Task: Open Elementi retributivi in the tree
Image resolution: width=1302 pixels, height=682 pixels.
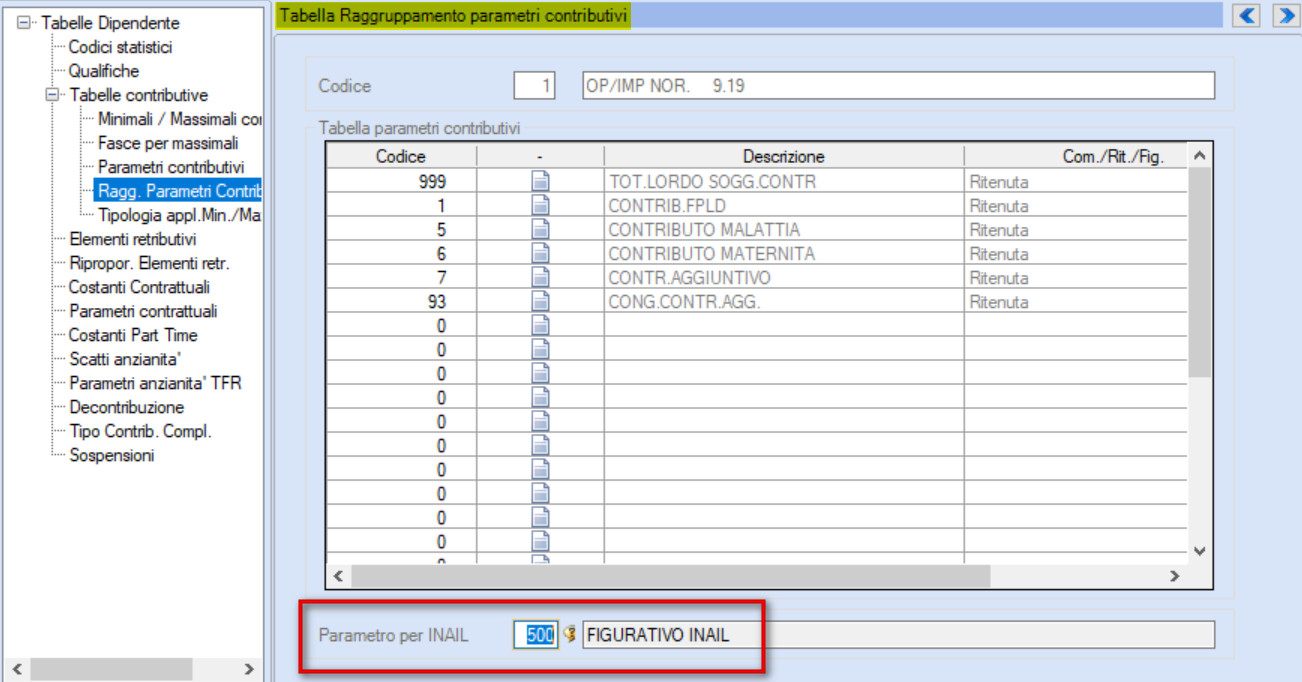Action: coord(132,239)
